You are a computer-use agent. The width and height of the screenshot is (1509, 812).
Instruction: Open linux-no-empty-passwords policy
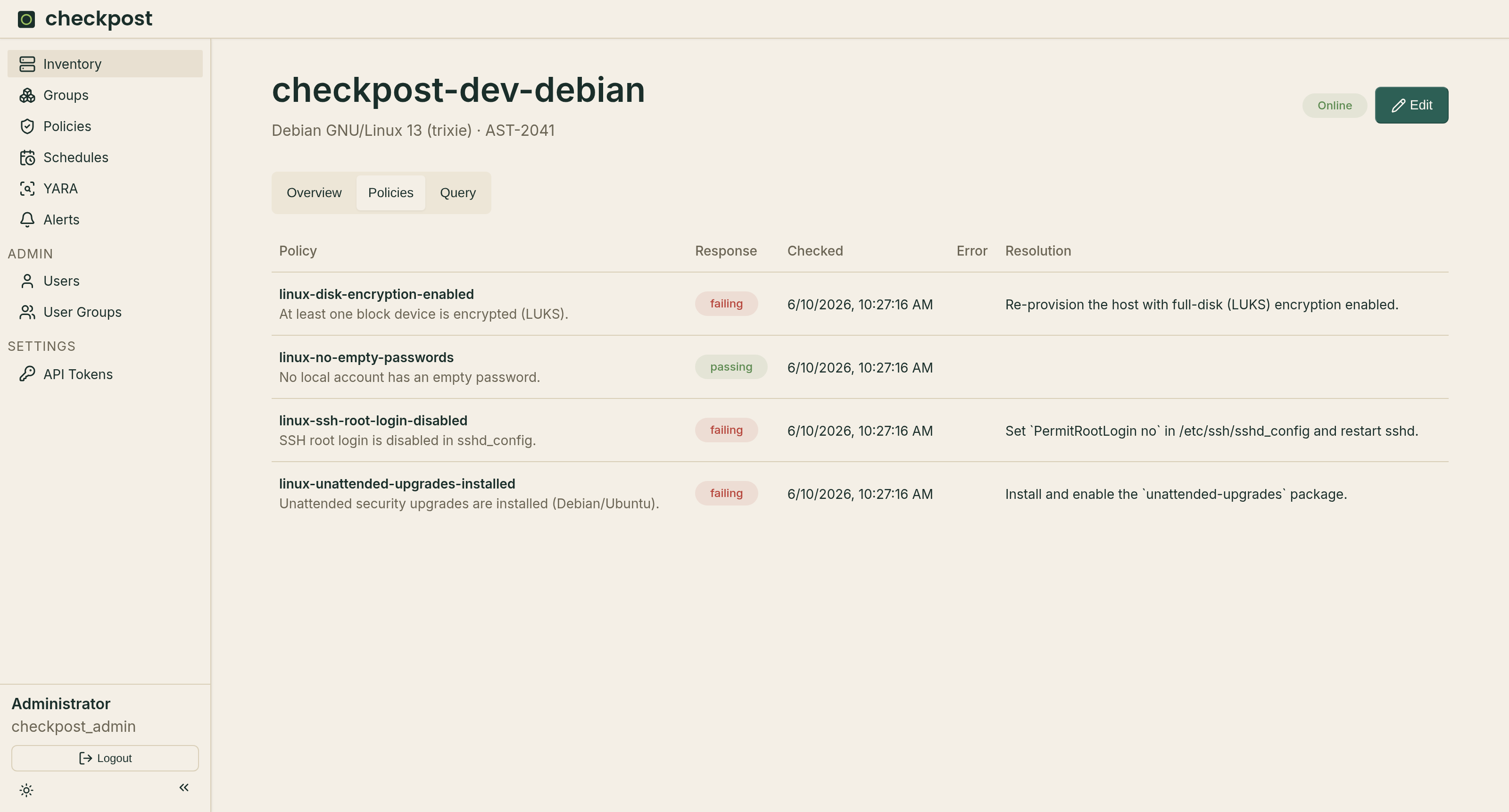tap(366, 357)
